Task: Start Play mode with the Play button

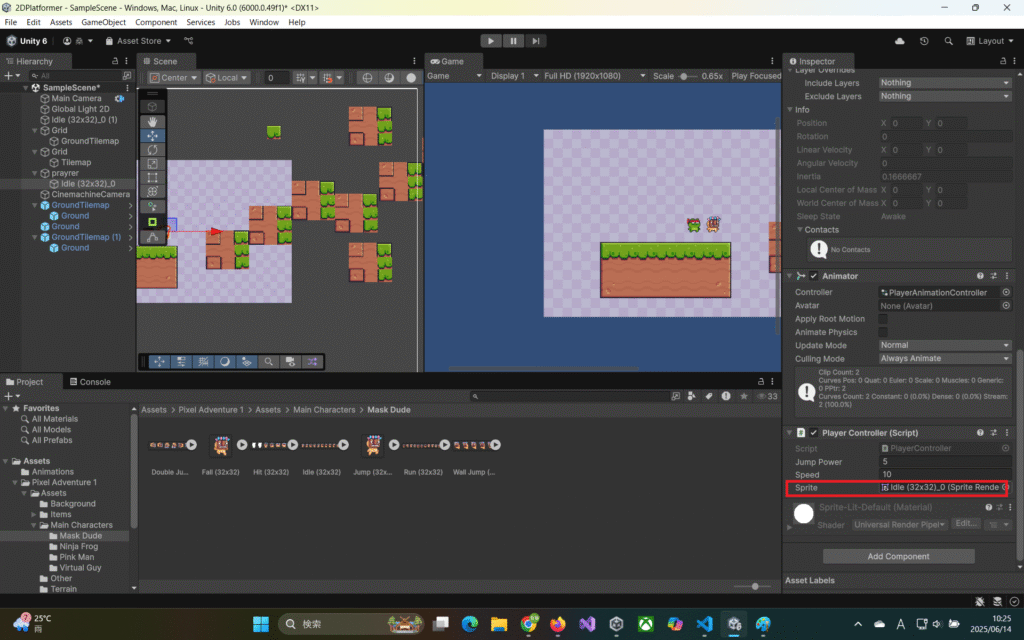Action: (490, 40)
